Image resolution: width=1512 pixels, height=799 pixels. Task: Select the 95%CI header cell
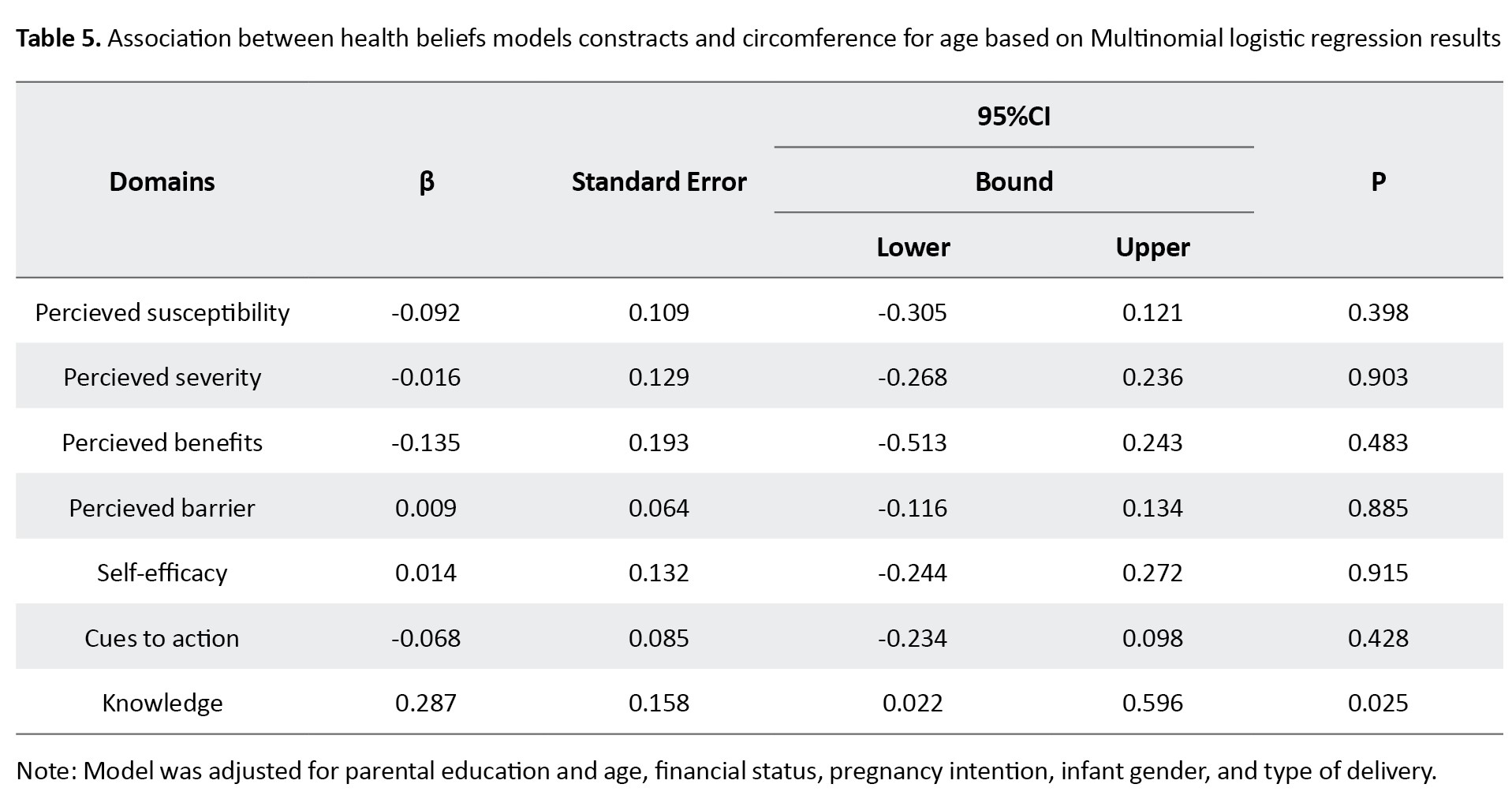(1014, 117)
